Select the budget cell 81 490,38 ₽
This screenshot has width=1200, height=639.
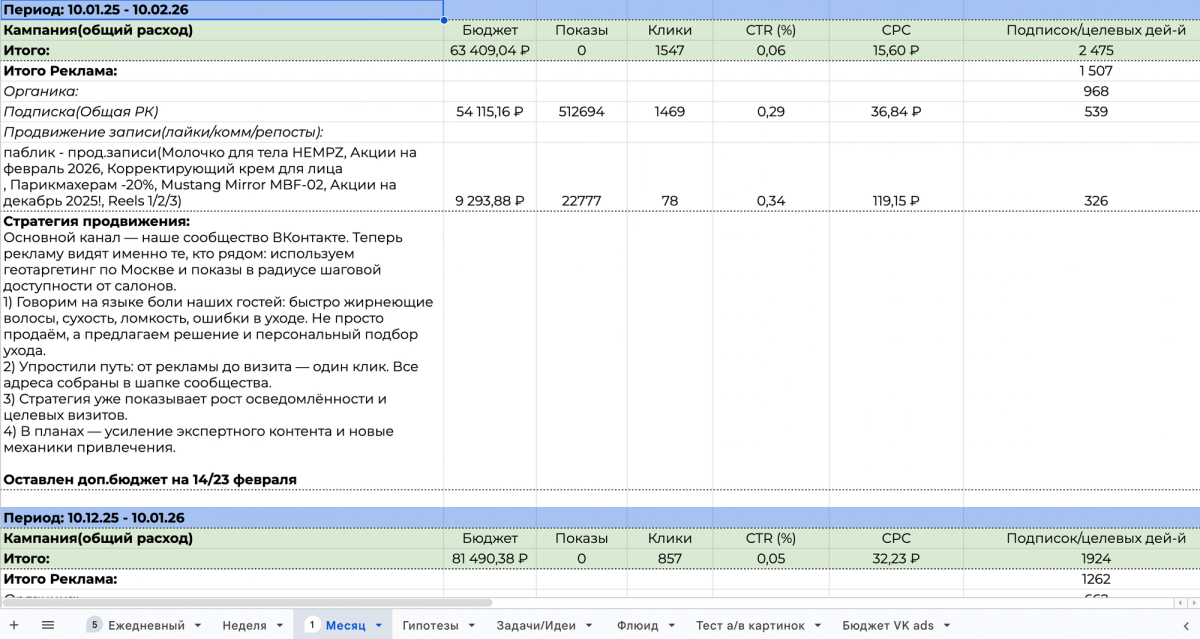[490, 558]
